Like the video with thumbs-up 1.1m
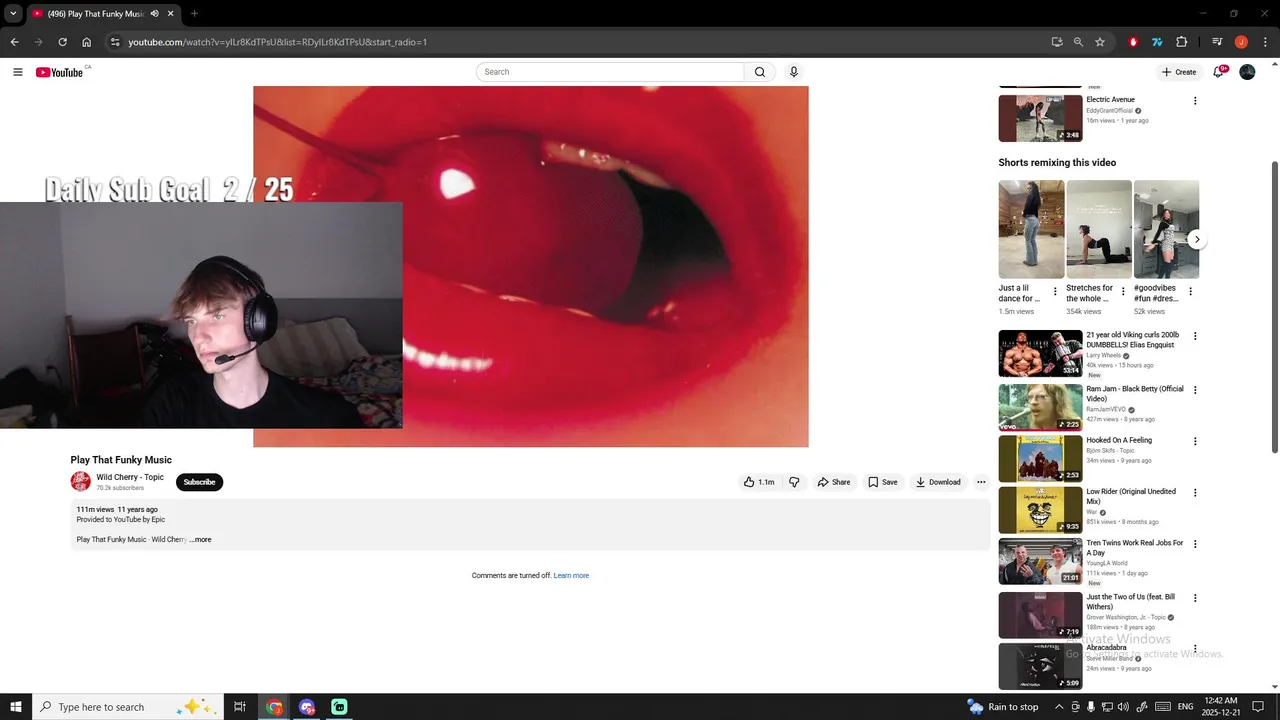This screenshot has width=1280, height=720. click(759, 482)
